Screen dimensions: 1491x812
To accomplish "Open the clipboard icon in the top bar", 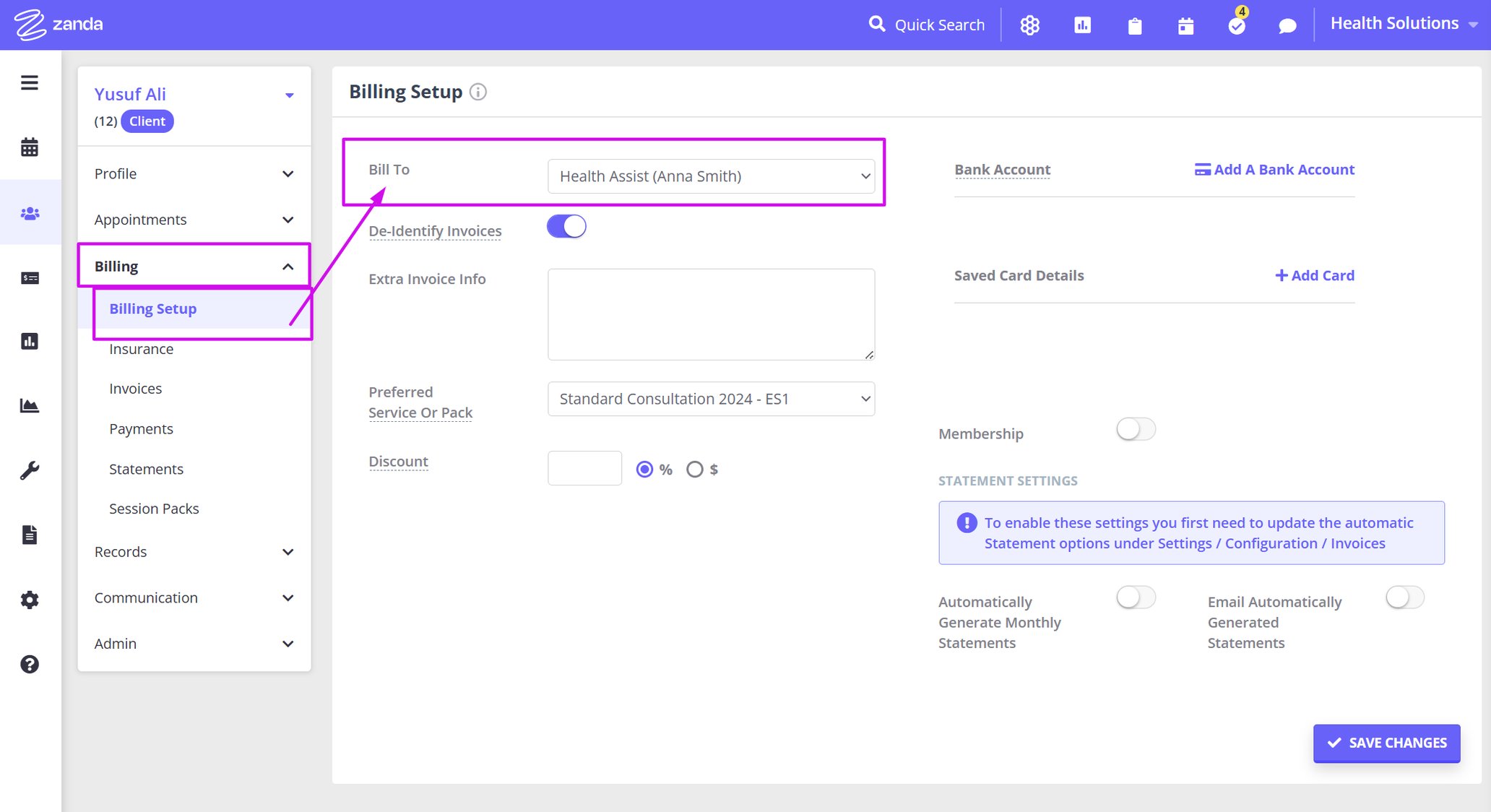I will click(1134, 25).
